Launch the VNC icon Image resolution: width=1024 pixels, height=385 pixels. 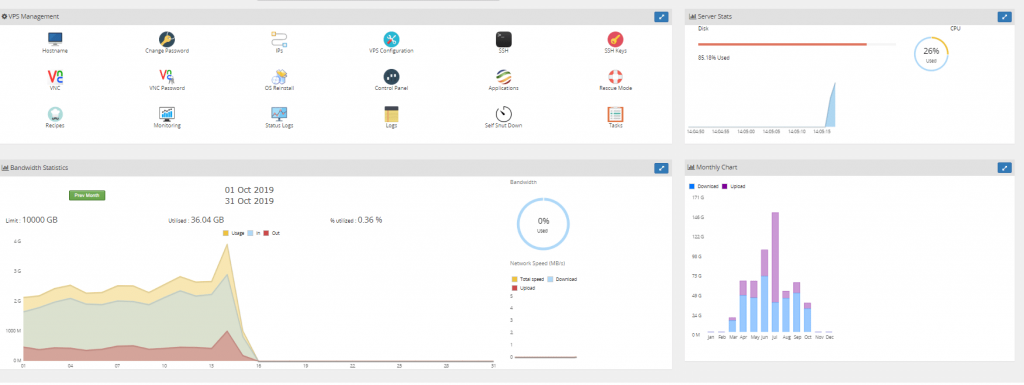tap(56, 76)
